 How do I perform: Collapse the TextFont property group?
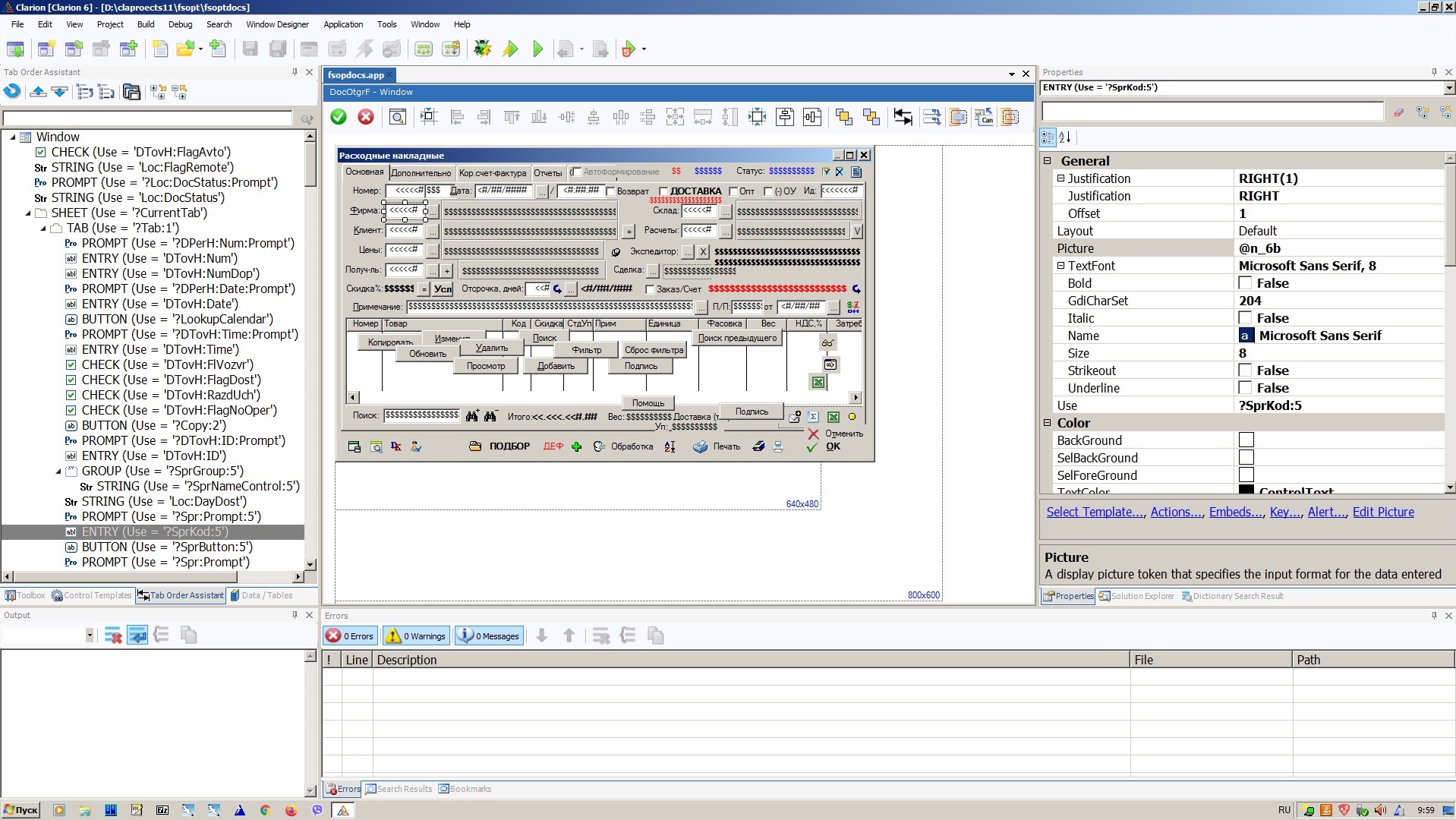[1061, 266]
